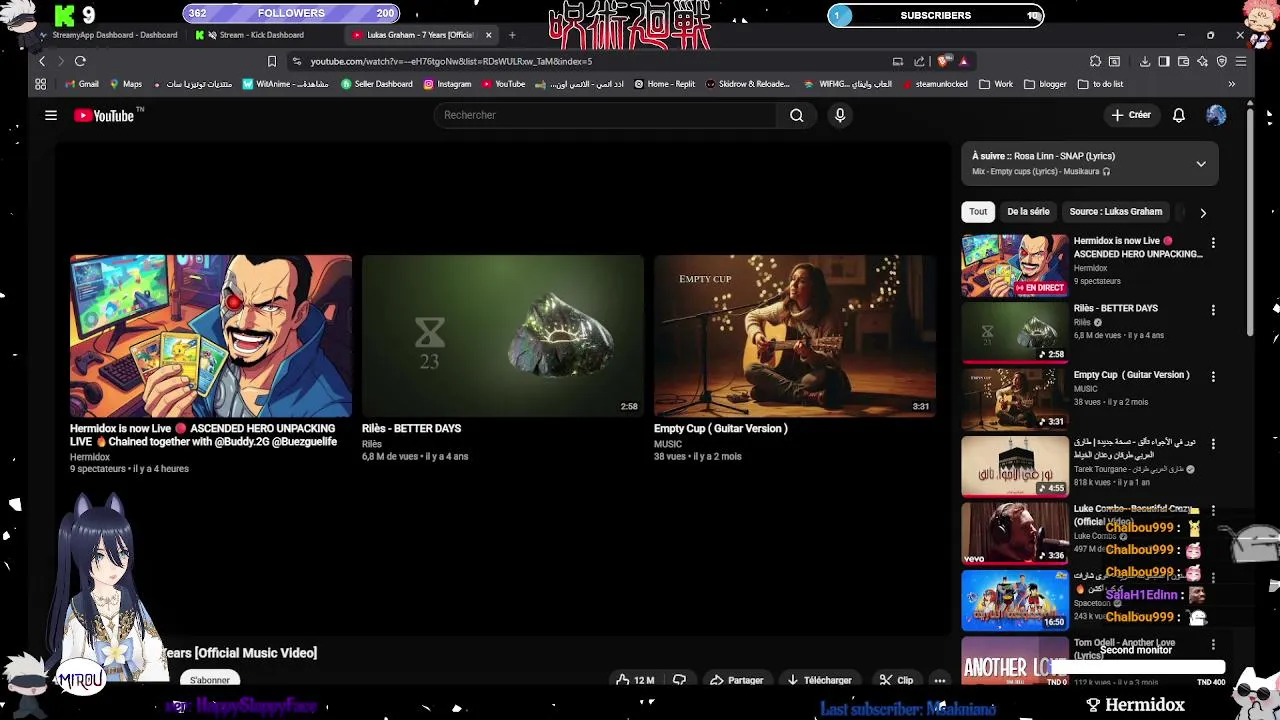Open YouTube notifications bell
Screen dimensions: 1280x720
pos(1179,115)
